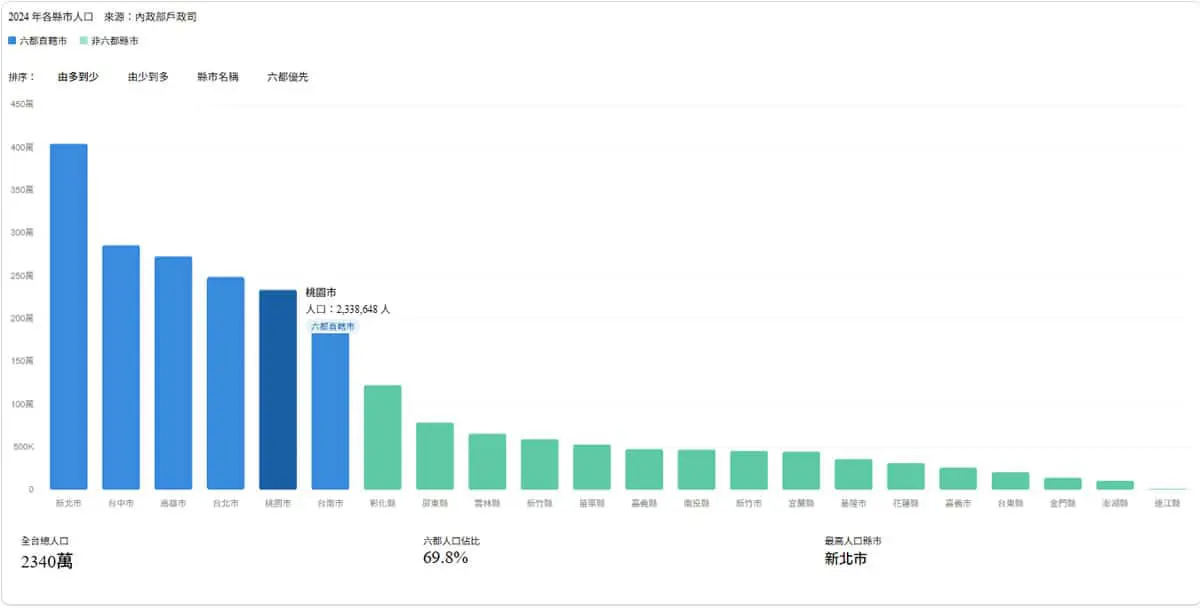This screenshot has width=1200, height=608.
Task: Click the highlighted 桃園市 bar
Action: [x=278, y=390]
